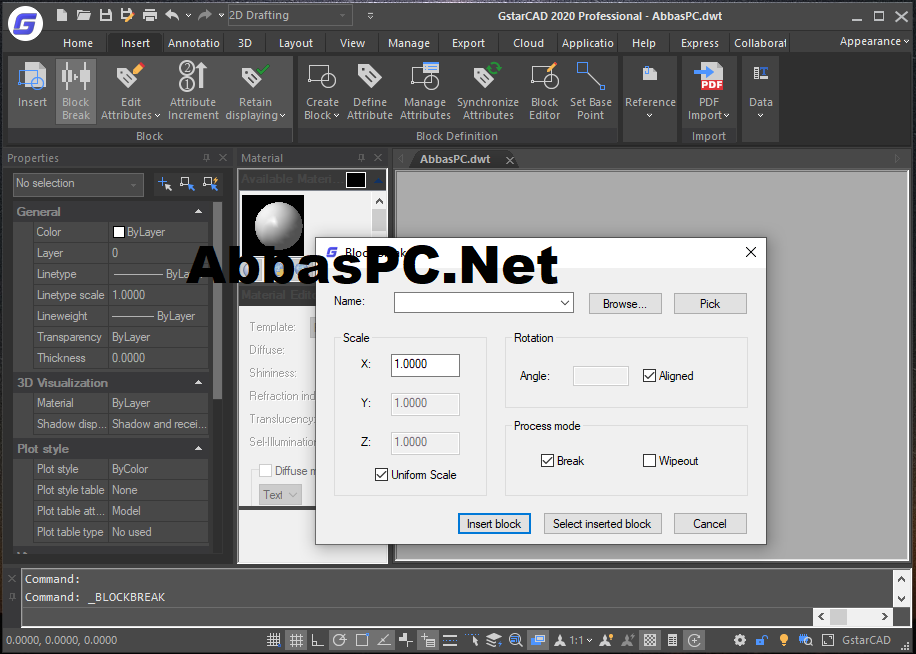Select the Attribute Increment tool

pyautogui.click(x=193, y=91)
